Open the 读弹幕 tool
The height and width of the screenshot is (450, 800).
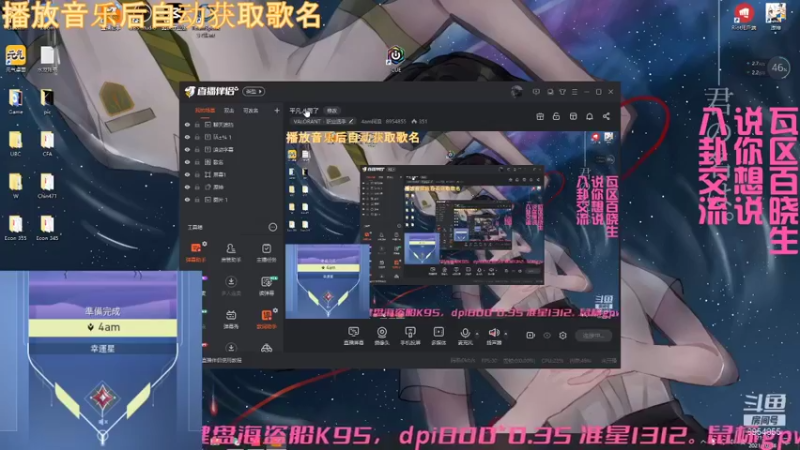[x=266, y=285]
